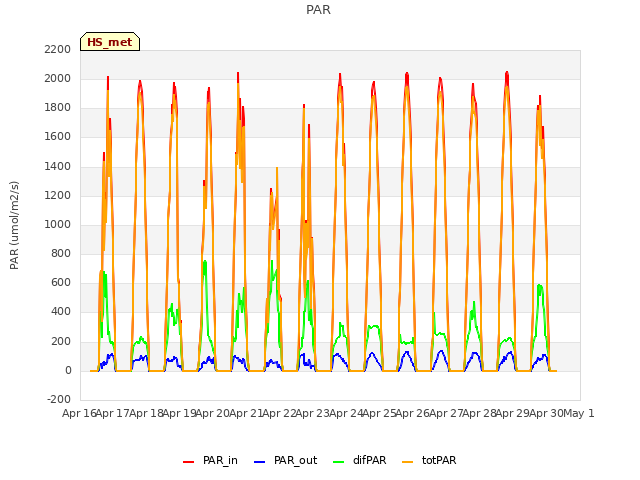The image size is (640, 480).
Task: Click the 1200 y-axis tick label
Action: (58, 195)
